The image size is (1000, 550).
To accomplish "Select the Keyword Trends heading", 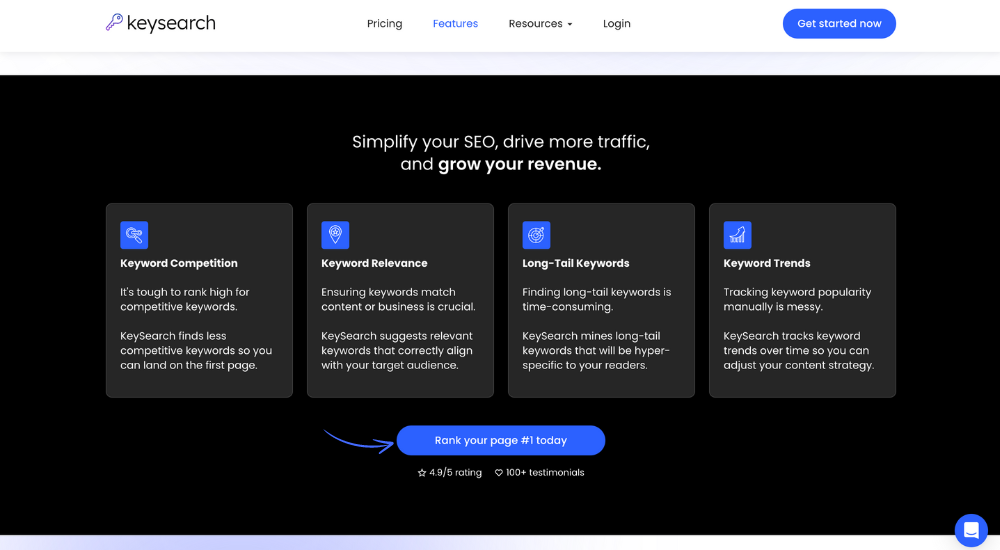I will tap(767, 263).
